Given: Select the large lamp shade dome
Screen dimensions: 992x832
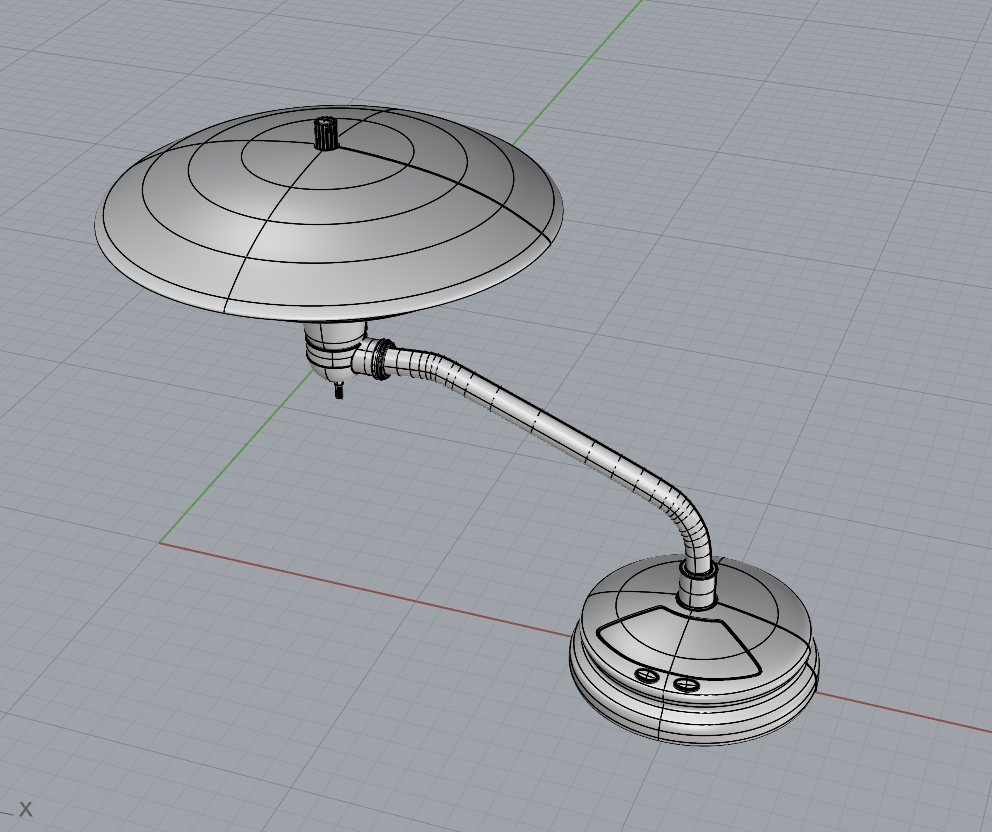Looking at the screenshot, I should click(x=329, y=215).
